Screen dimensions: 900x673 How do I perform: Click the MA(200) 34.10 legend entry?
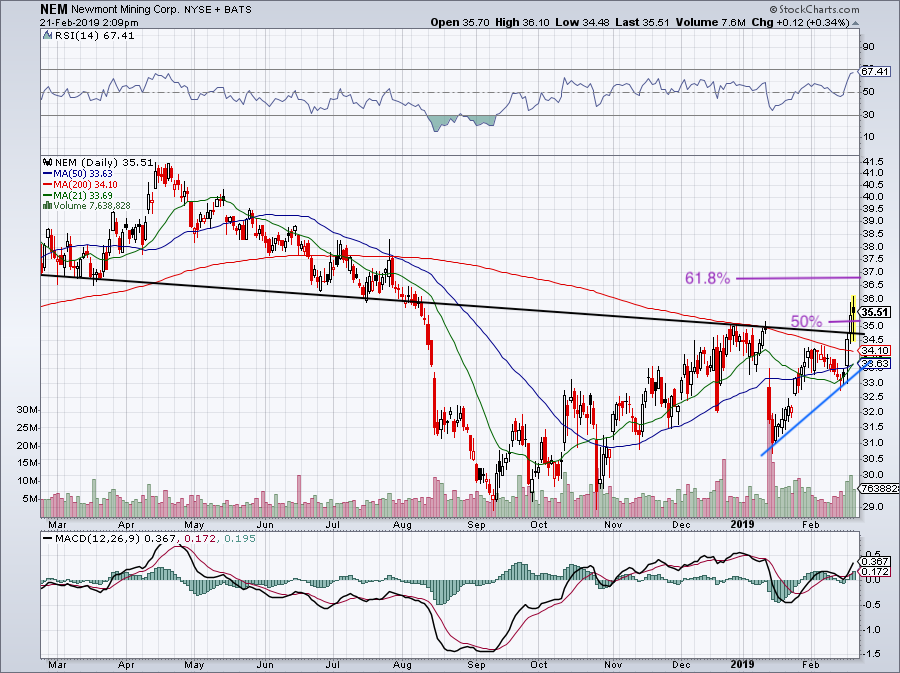[85, 184]
